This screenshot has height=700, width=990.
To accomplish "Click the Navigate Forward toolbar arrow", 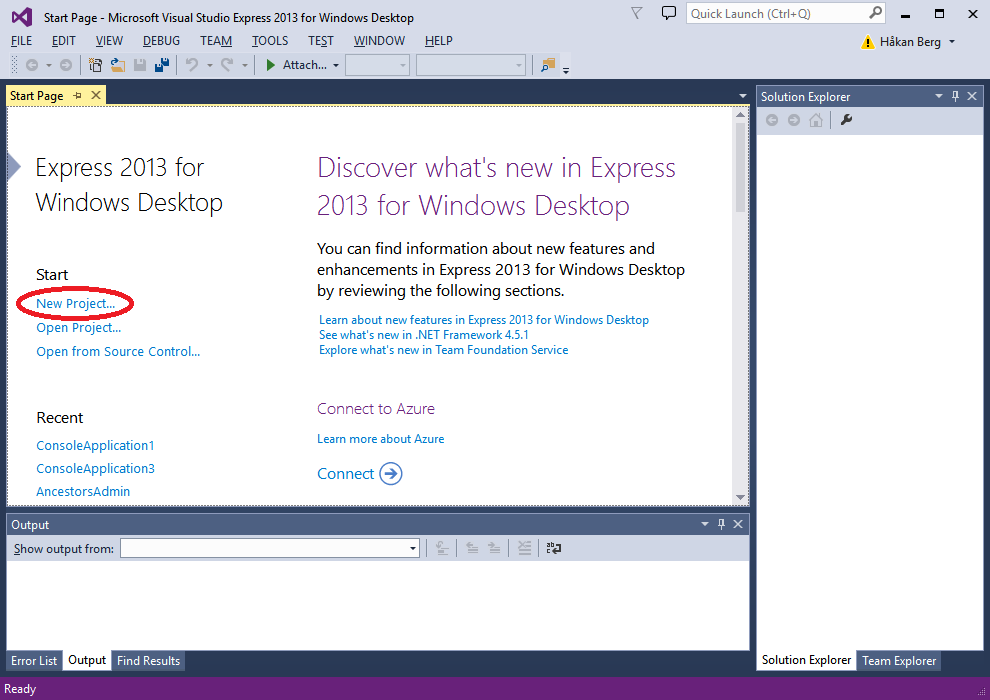I will click(x=66, y=65).
